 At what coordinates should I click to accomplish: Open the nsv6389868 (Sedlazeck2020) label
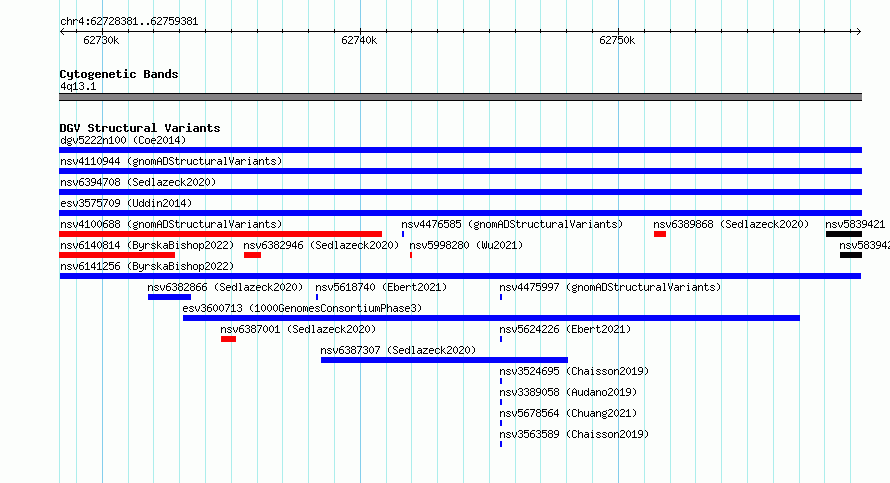[x=731, y=224]
